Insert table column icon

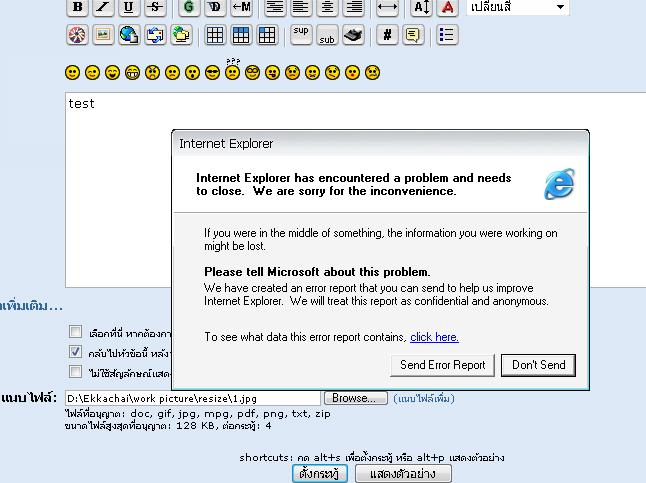pos(267,35)
